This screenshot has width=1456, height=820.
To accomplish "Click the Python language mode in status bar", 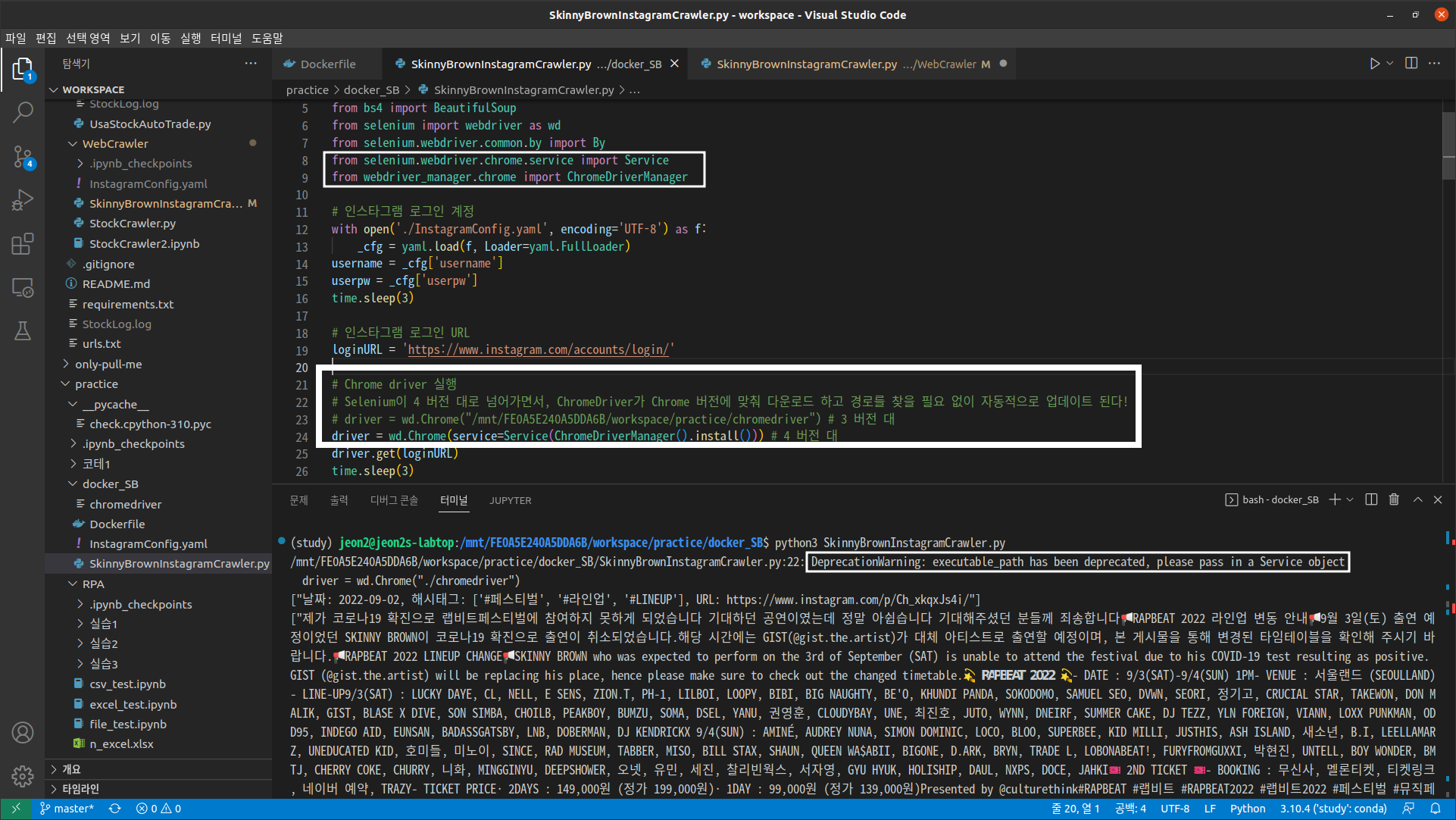I will click(x=1247, y=809).
